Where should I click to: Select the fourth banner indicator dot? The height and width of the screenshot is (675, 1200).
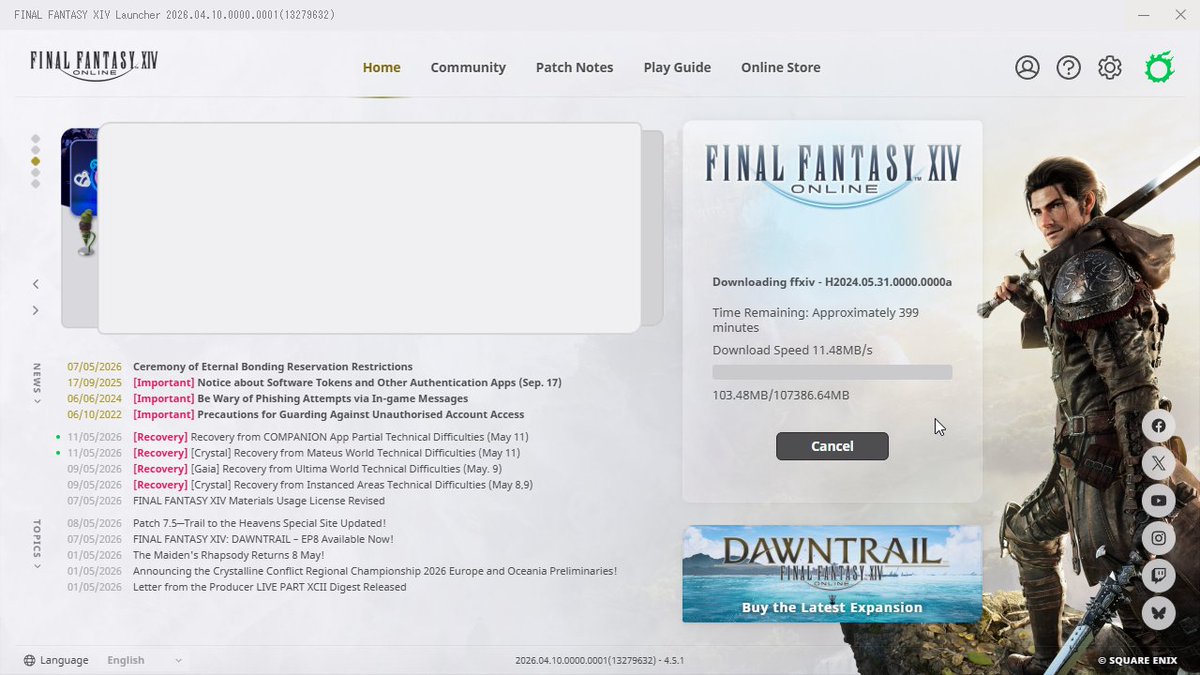pos(36,172)
